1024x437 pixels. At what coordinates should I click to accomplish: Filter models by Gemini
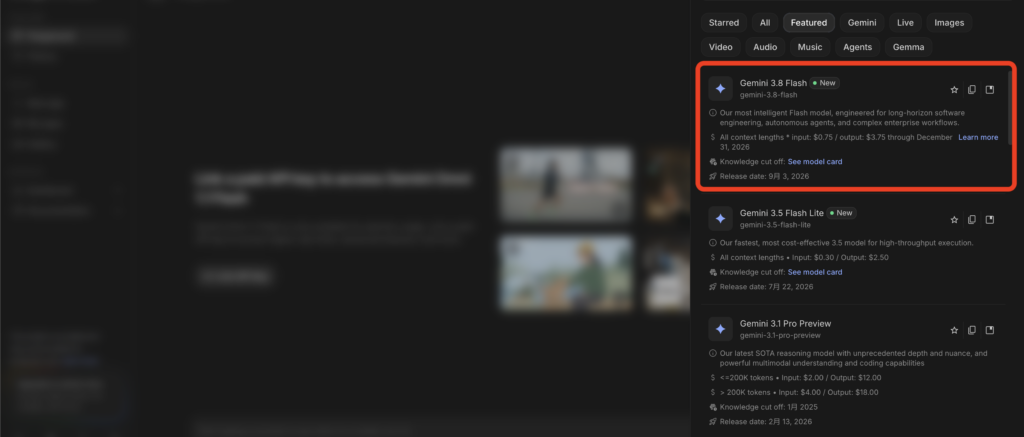[861, 23]
